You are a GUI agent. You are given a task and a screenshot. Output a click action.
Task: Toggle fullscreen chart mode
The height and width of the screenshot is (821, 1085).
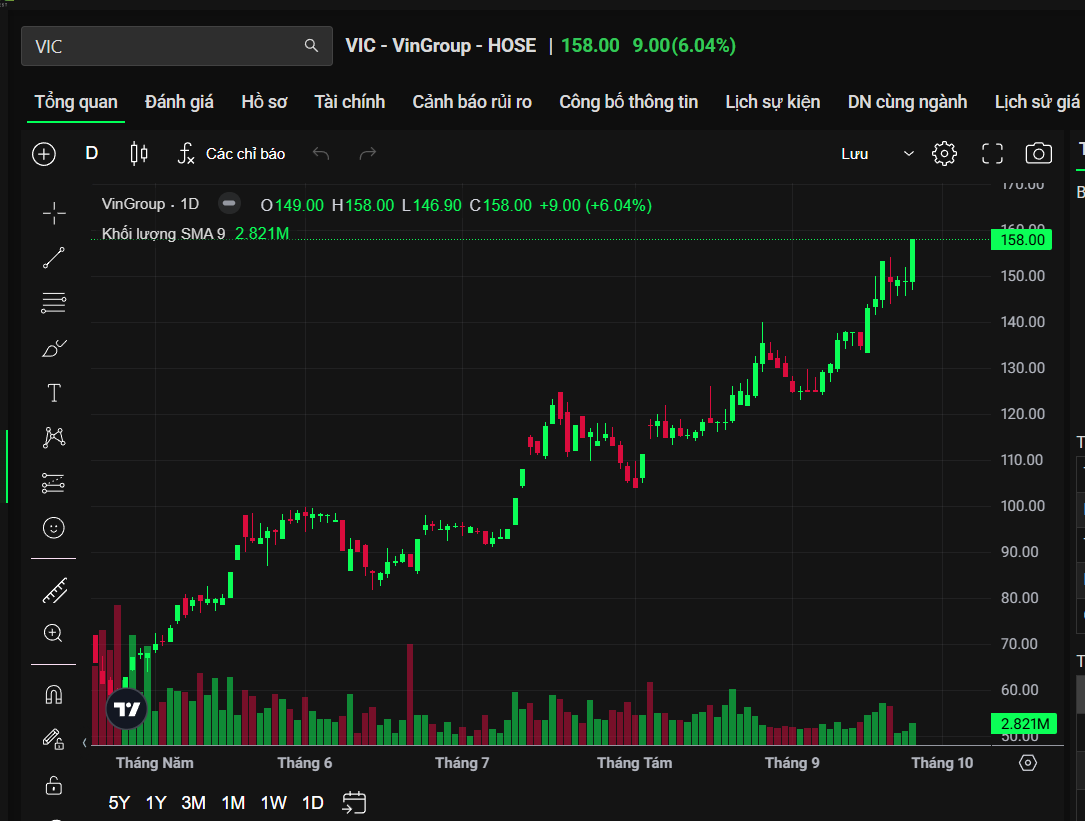coord(992,154)
